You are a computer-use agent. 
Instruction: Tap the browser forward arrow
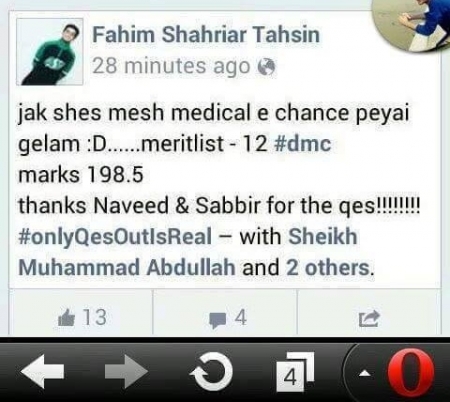tap(126, 371)
